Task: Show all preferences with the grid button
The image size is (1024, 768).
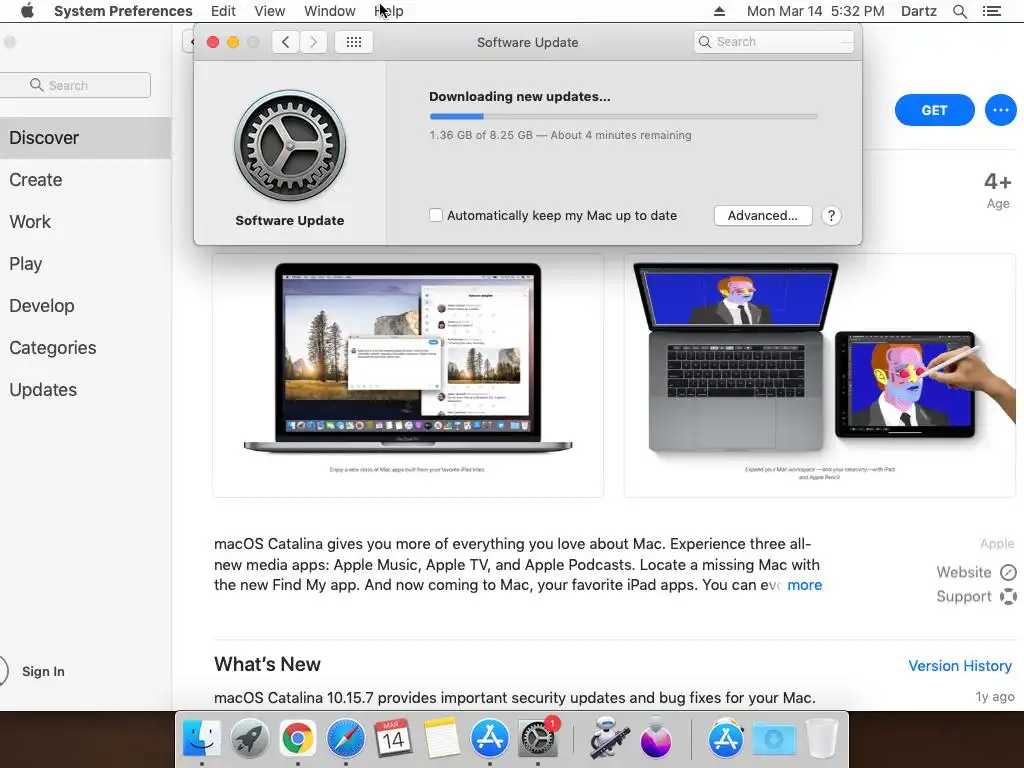Action: (x=354, y=42)
